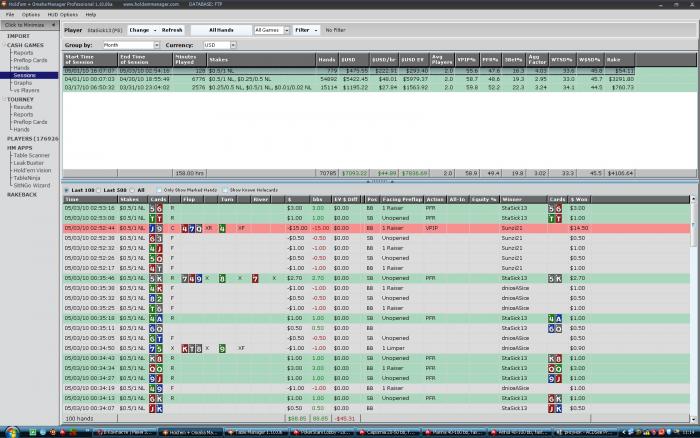700x438 pixels.
Task: Sort sessions by VPIP% column
Action: [467, 59]
